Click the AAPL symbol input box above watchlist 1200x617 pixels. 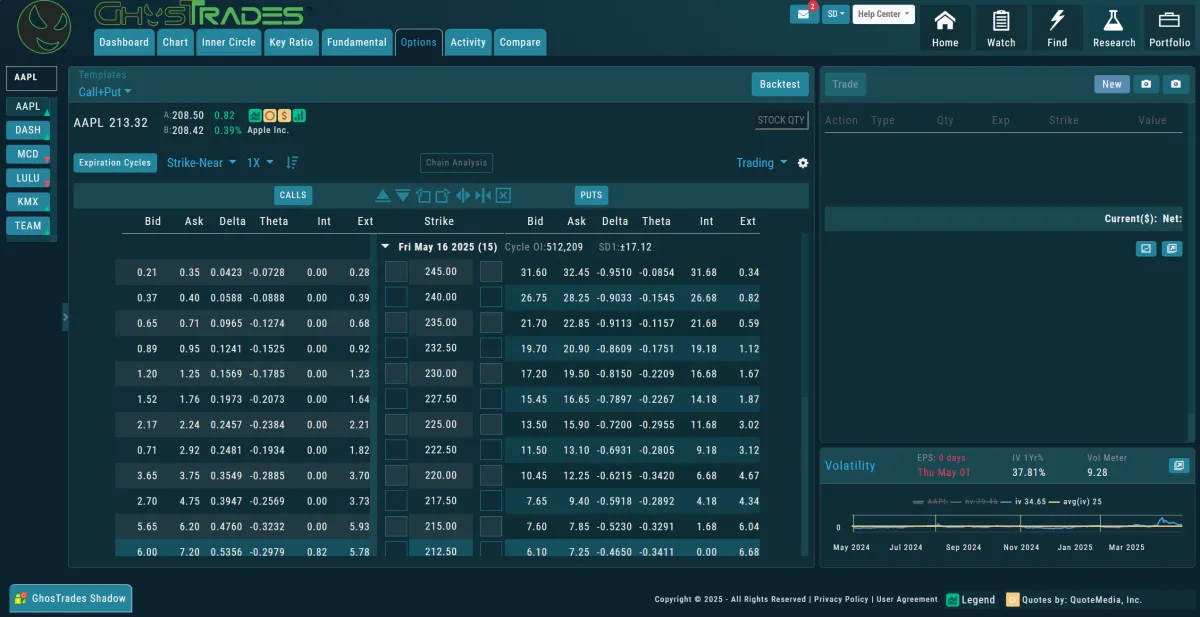tap(31, 77)
